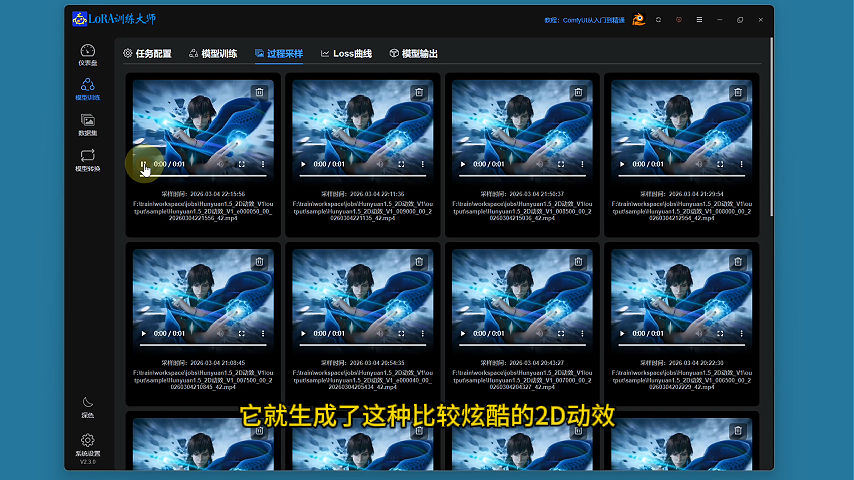Mute the 22:15:56 sample video
This screenshot has height=480, width=854.
tap(221, 164)
